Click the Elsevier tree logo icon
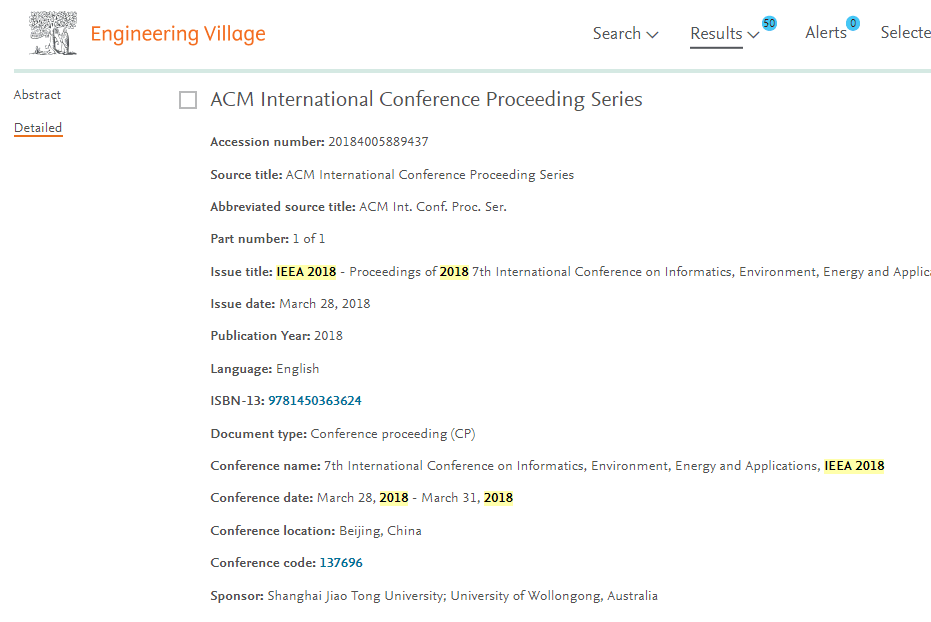 53,33
